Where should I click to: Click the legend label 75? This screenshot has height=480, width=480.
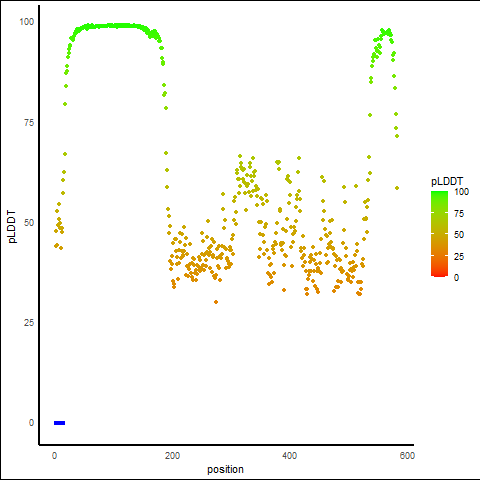click(459, 214)
